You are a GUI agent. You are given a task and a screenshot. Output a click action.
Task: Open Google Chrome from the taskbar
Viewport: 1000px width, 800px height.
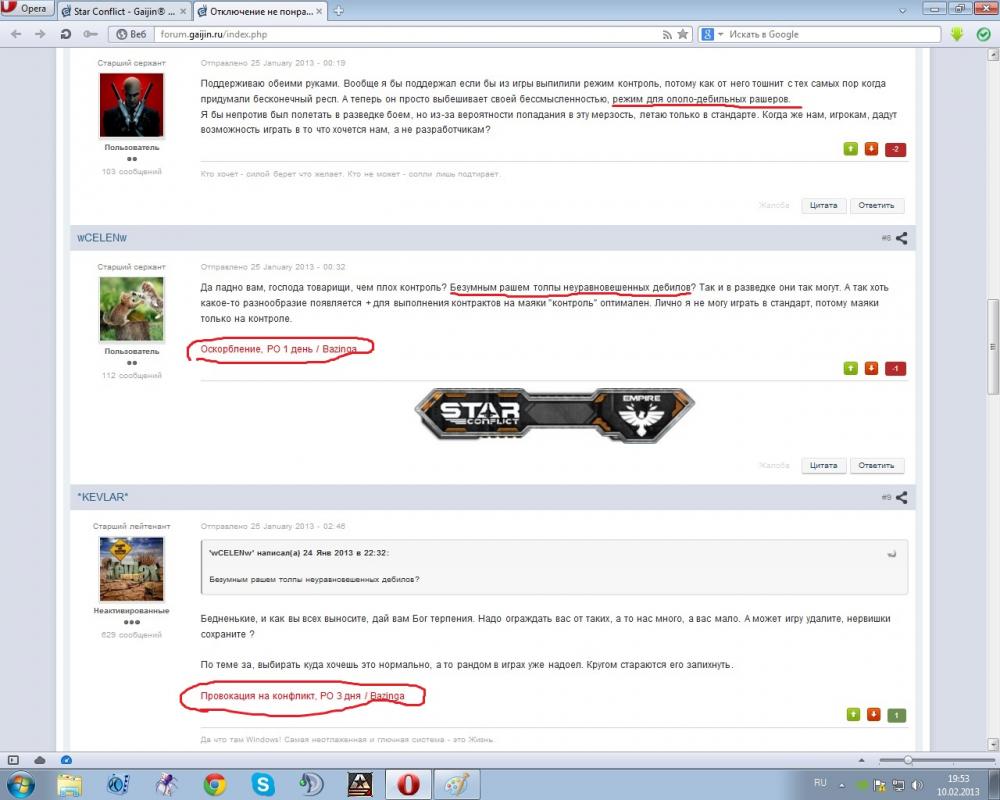(214, 783)
